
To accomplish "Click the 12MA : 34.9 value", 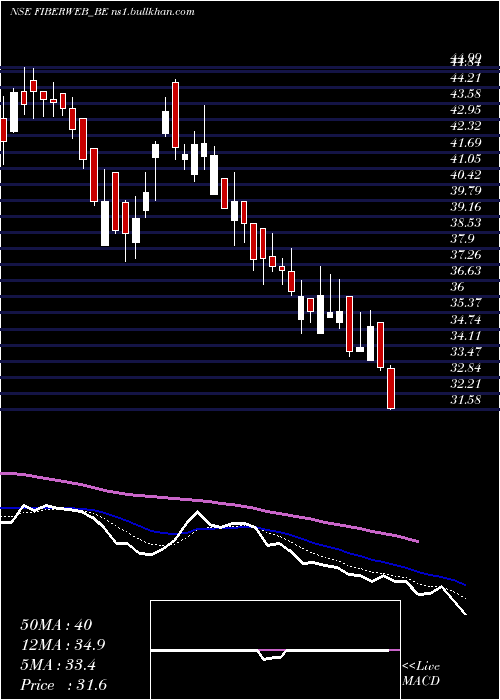I will [65, 645].
